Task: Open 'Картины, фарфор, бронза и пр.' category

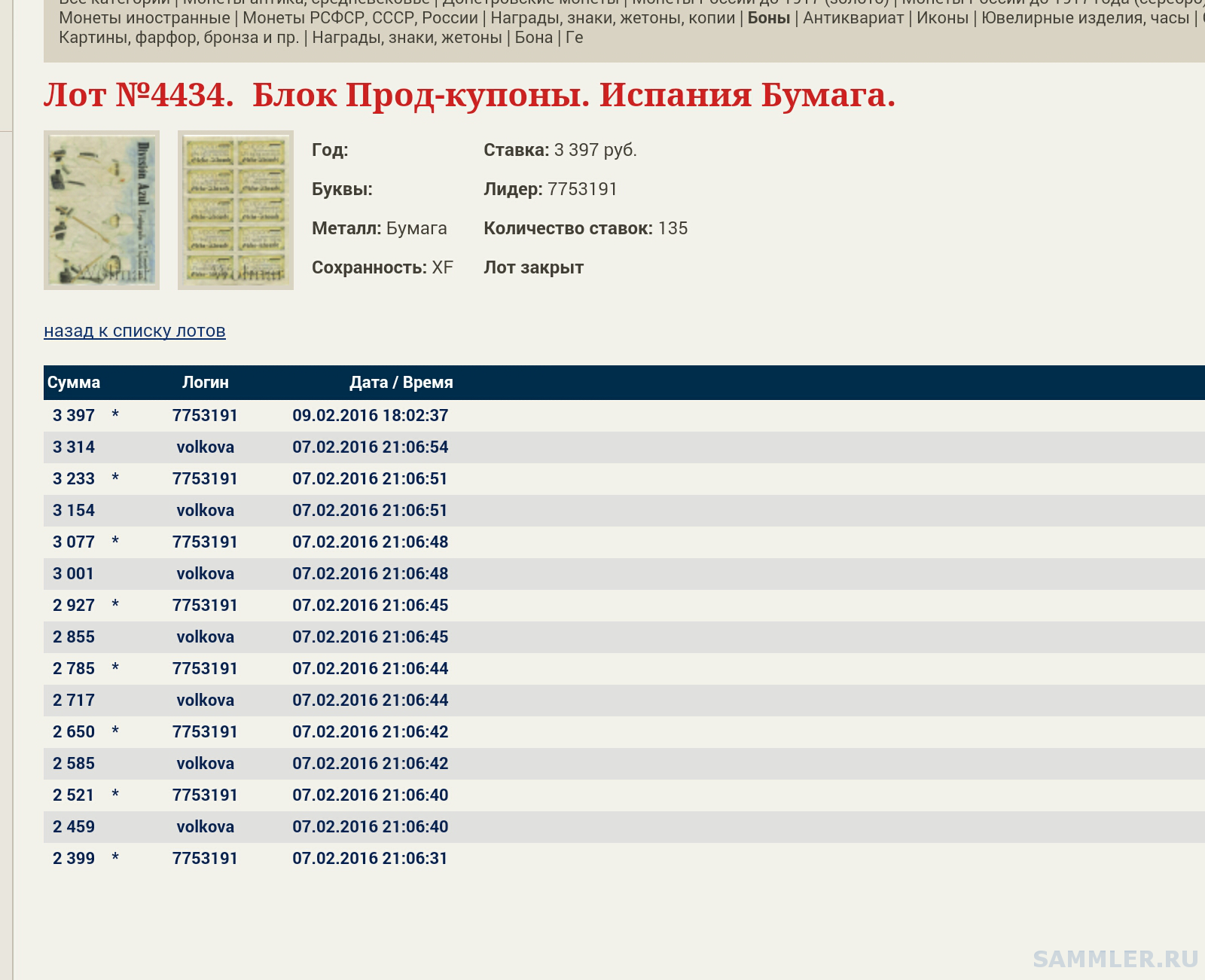Action: click(x=179, y=37)
